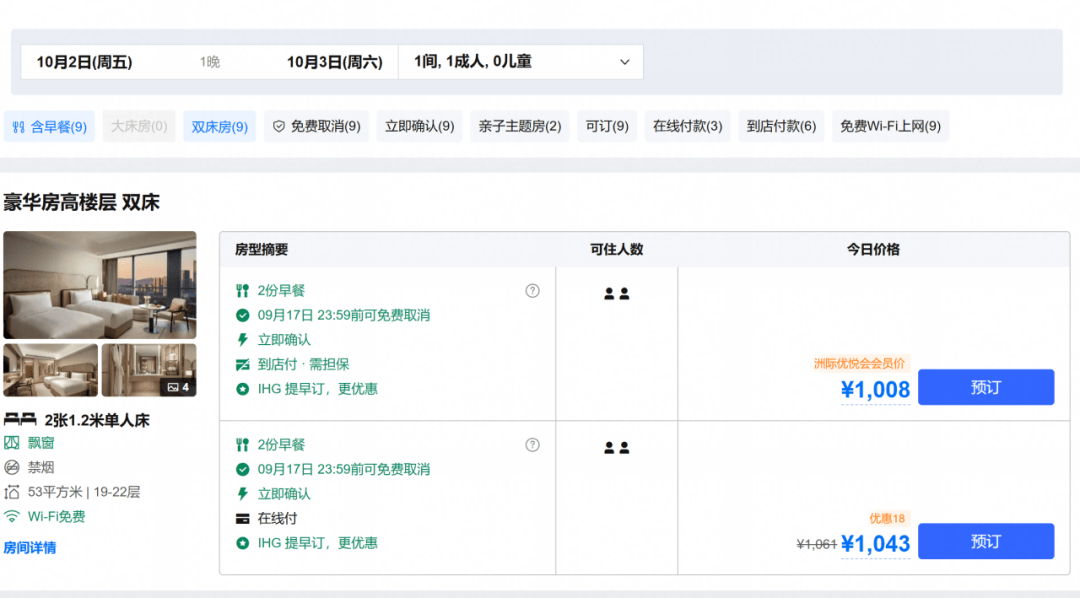Click the green check icon in the ¥1,043 row
Image resolution: width=1080 pixels, height=598 pixels.
(242, 470)
